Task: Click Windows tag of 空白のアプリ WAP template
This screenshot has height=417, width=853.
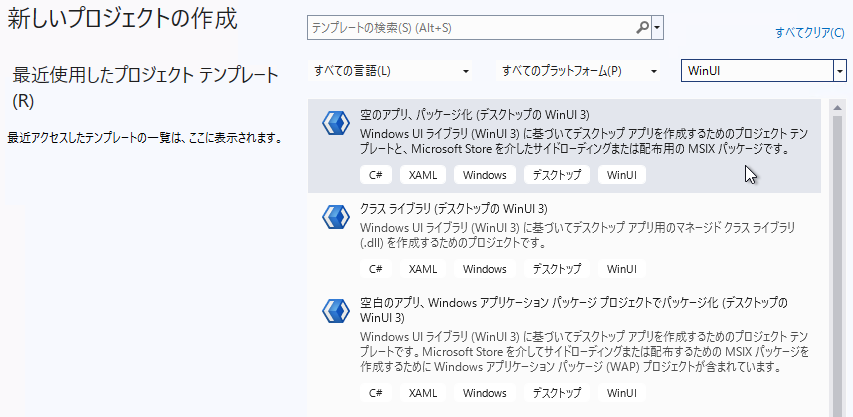Action: coord(485,393)
